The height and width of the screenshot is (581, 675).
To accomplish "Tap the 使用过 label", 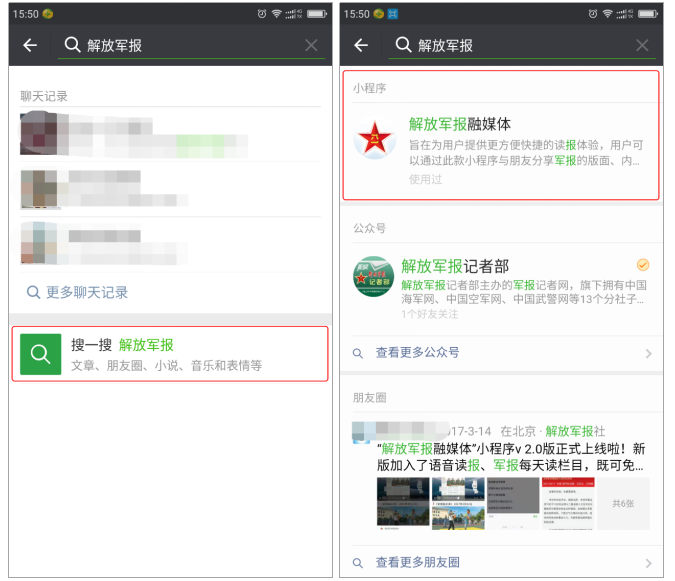I will (425, 179).
